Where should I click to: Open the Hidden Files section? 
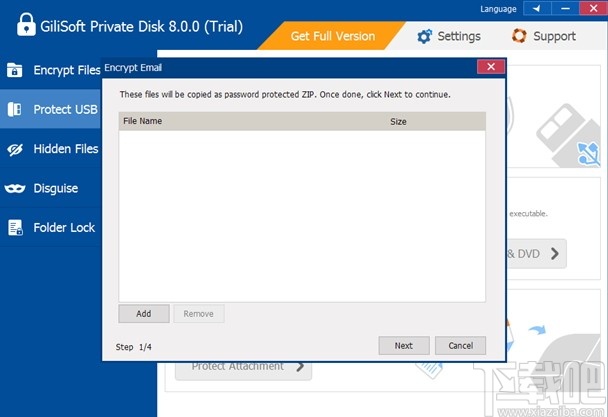click(x=50, y=149)
